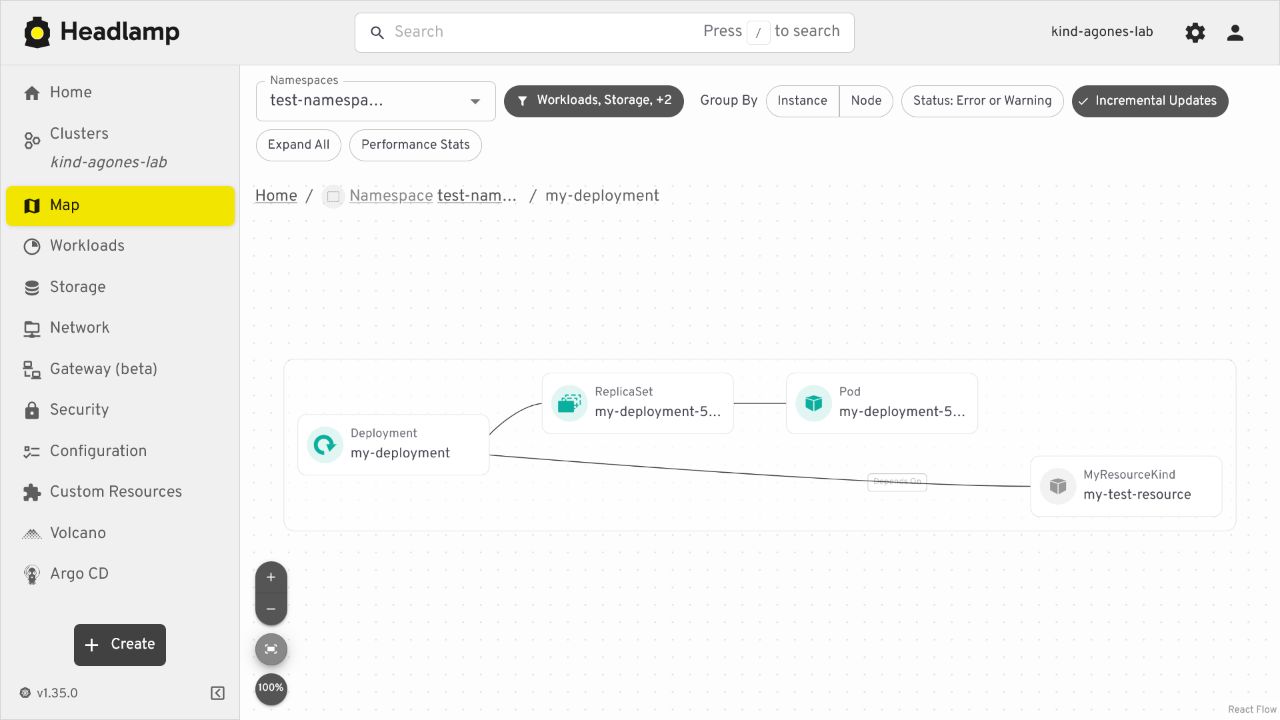
Task: Open Custom Resources in the sidebar
Action: point(120,492)
